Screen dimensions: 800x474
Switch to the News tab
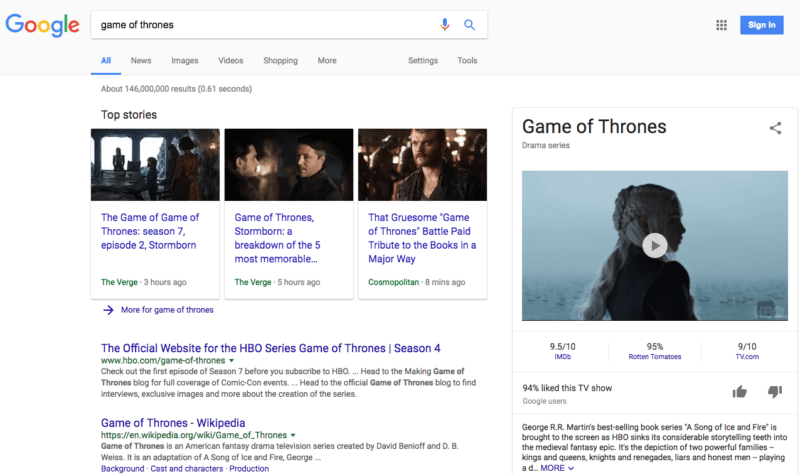tap(141, 61)
